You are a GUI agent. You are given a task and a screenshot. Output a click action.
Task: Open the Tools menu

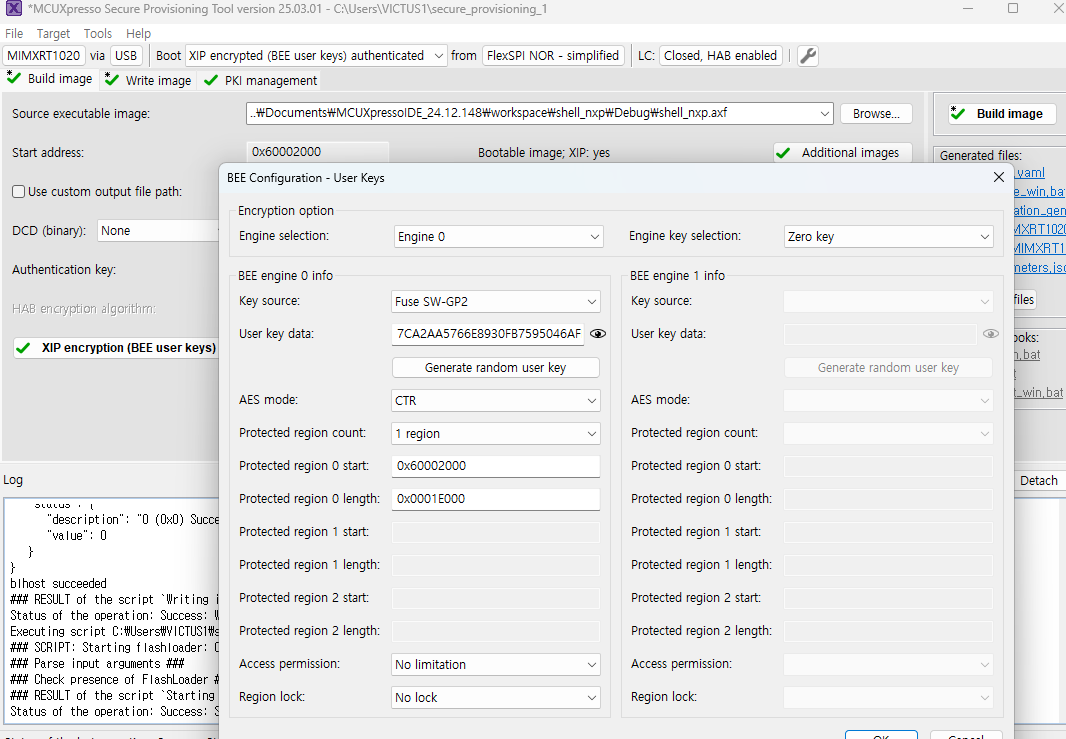coord(98,33)
